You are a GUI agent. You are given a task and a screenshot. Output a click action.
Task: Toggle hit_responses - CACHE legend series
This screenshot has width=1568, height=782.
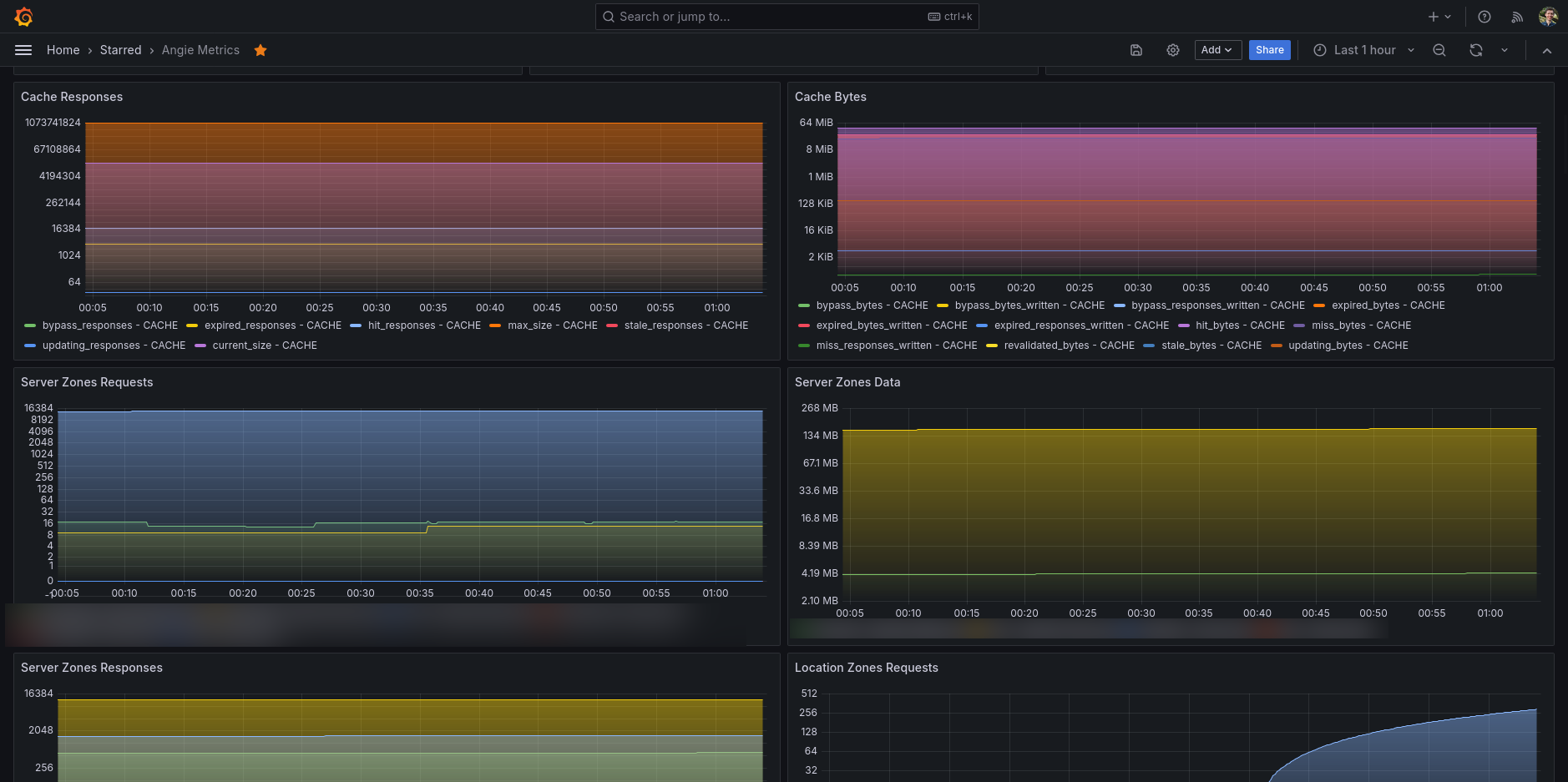(424, 325)
